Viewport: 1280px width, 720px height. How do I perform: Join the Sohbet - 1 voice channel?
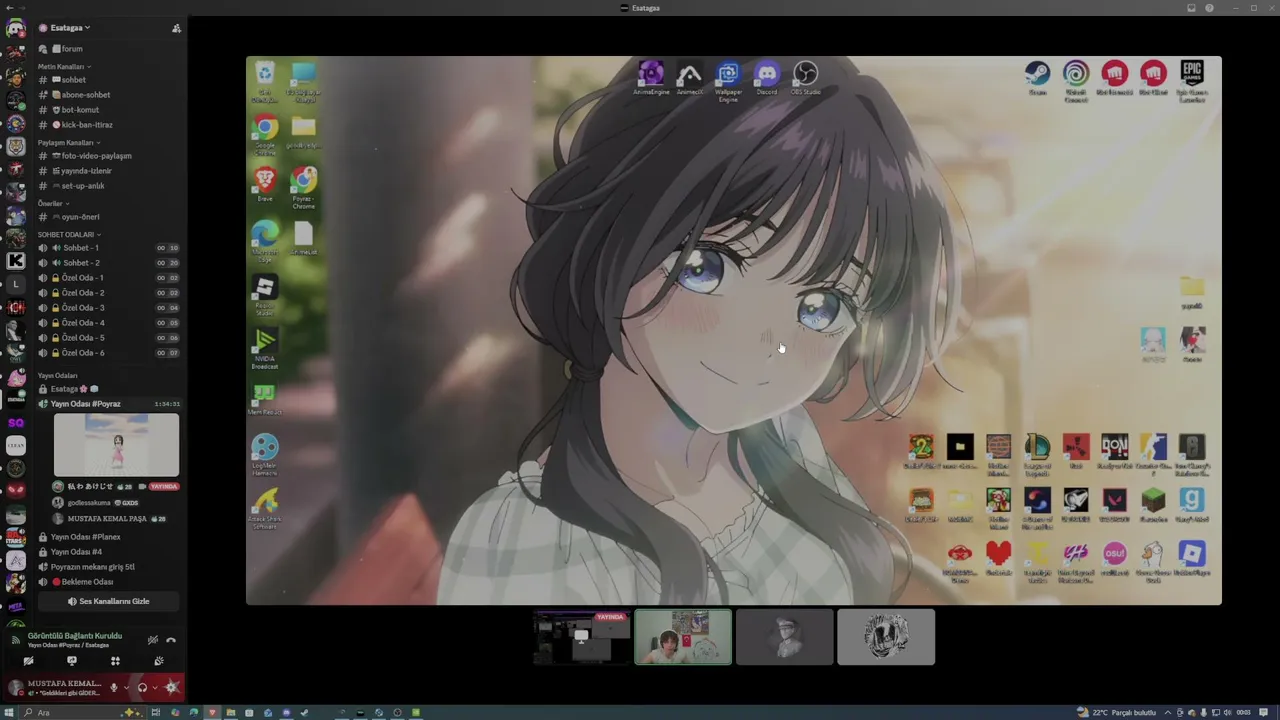click(x=108, y=248)
